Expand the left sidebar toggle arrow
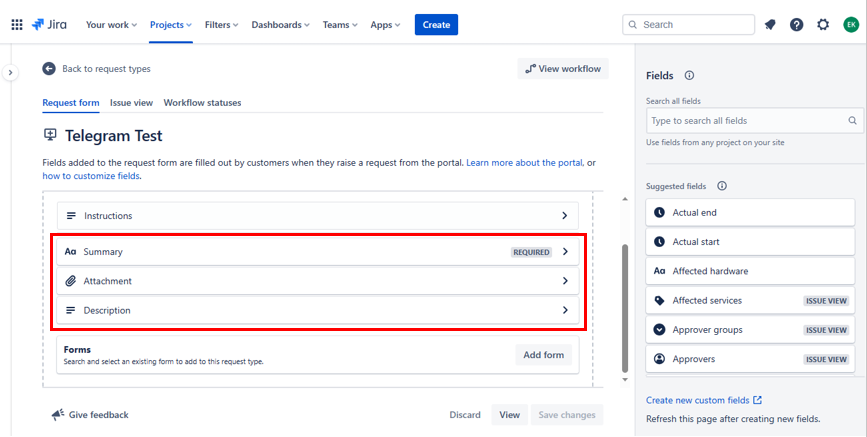 [9, 72]
